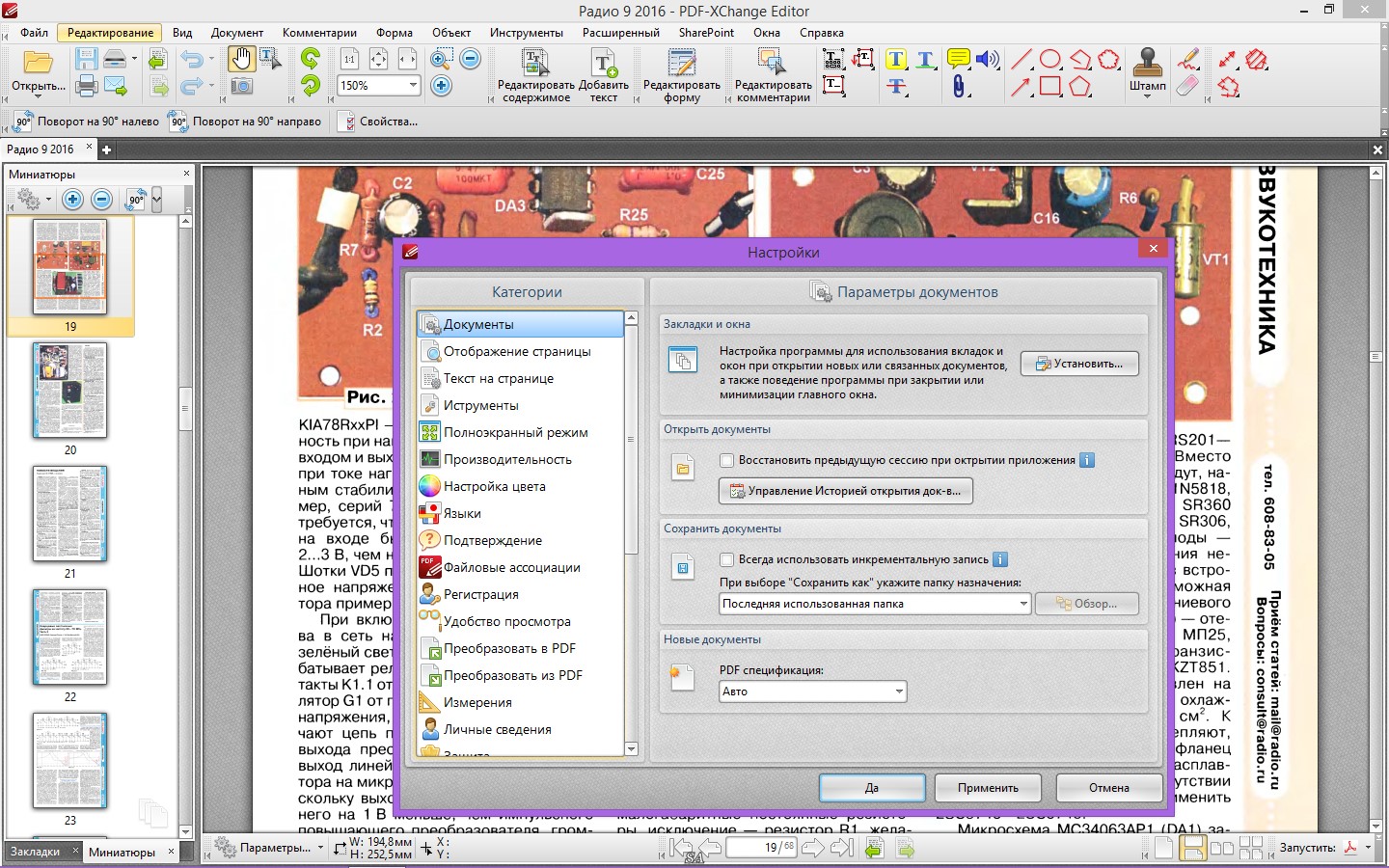Select the Rectangle drawing tool
Screen dimensions: 1389x868
pyautogui.click(x=1050, y=87)
